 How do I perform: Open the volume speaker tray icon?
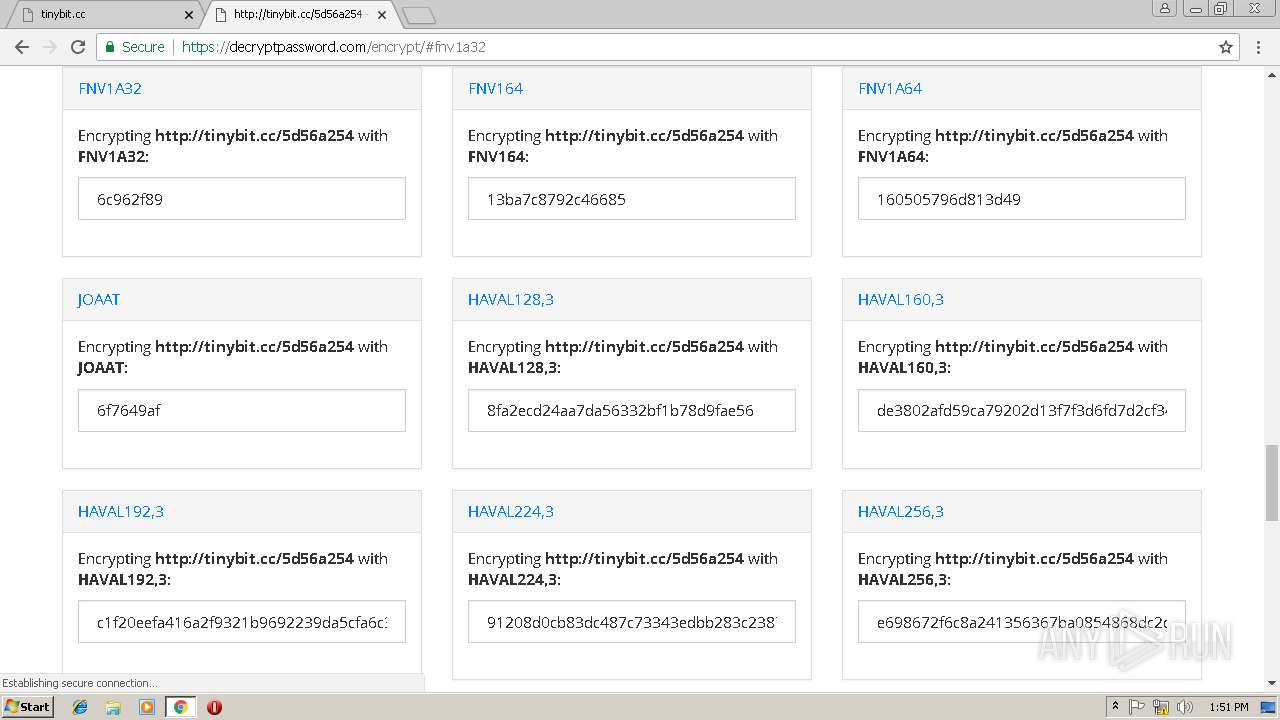point(1184,707)
